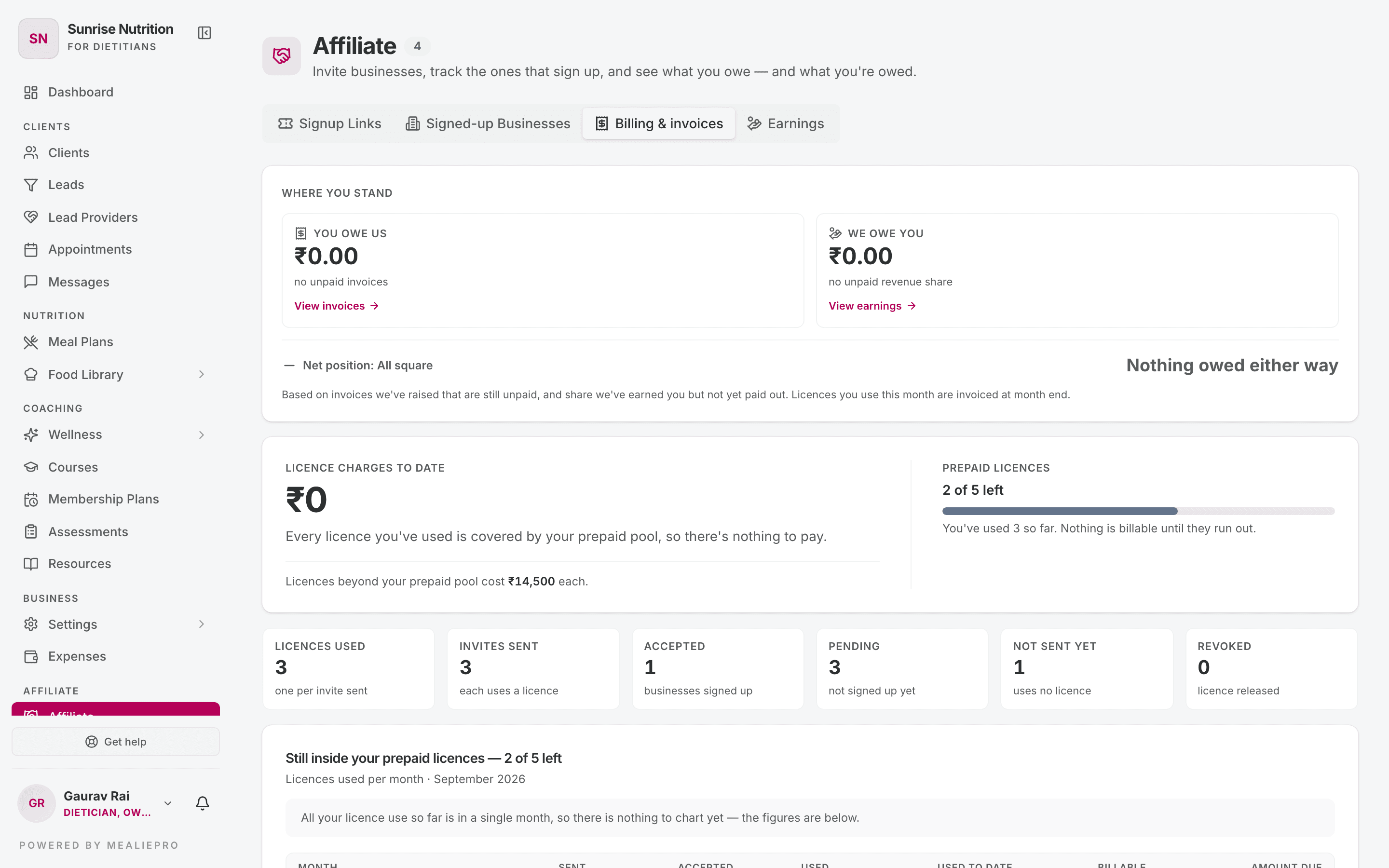Switch to the Signup Links tab

(330, 123)
